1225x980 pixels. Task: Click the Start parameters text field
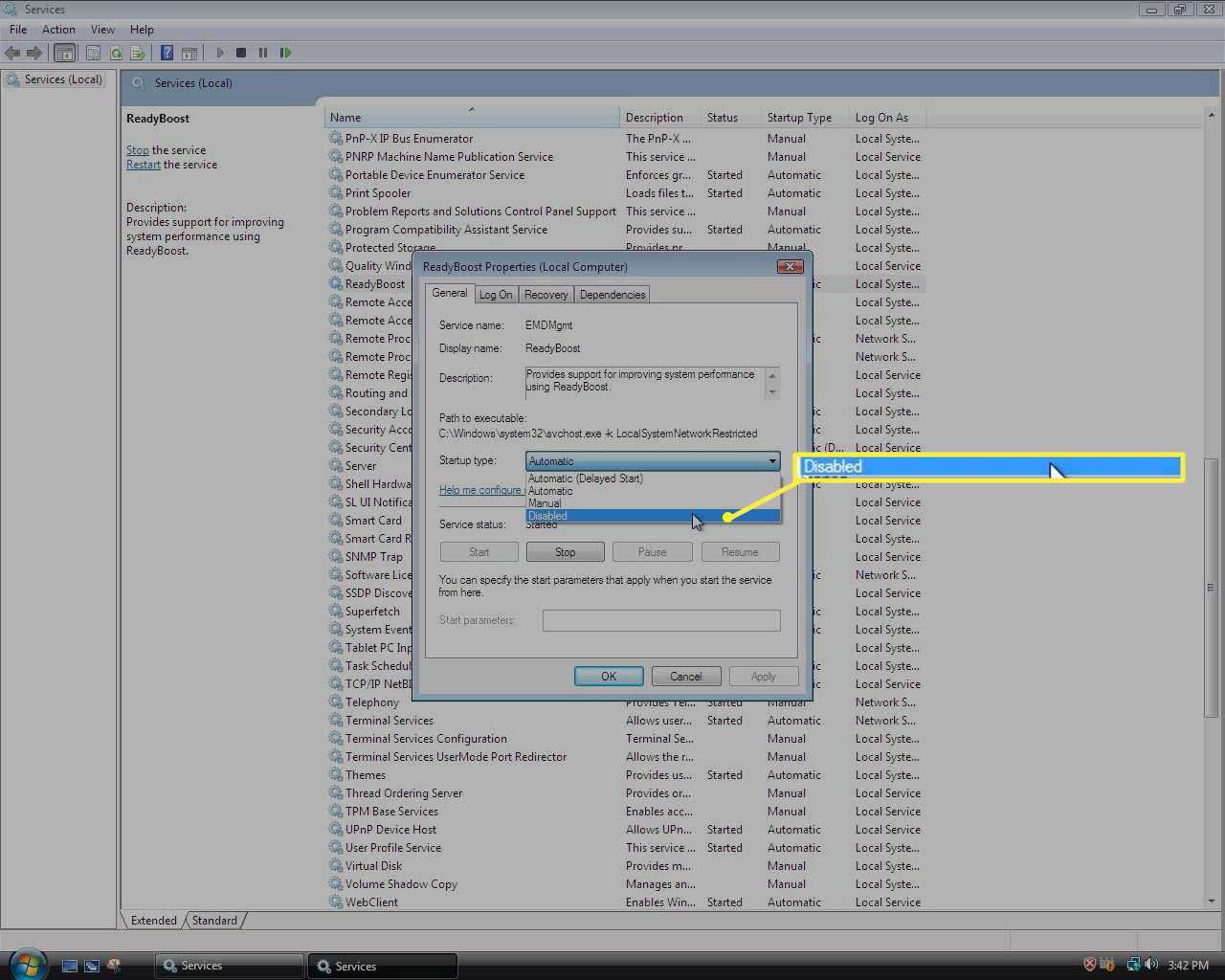coord(661,621)
